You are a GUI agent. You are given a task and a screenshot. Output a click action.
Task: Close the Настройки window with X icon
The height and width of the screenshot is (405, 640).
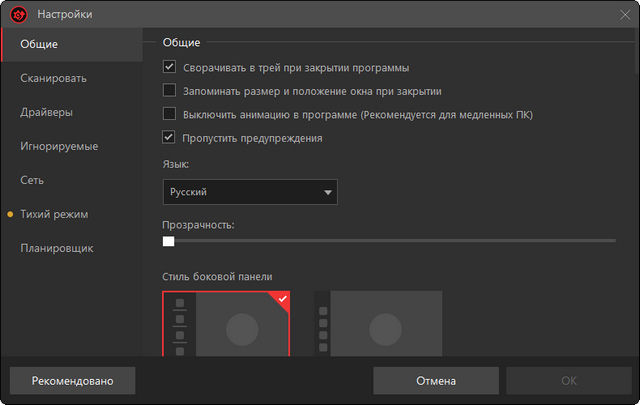623,14
